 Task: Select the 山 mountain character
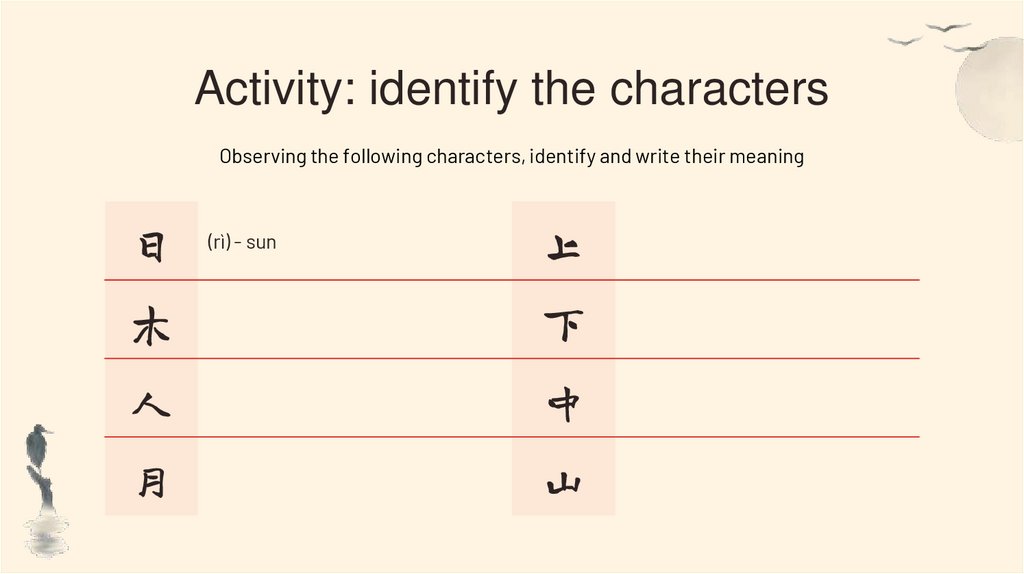(x=563, y=485)
